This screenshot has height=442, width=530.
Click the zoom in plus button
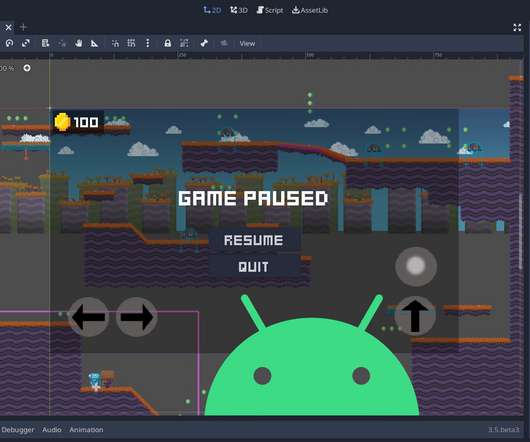coord(27,68)
